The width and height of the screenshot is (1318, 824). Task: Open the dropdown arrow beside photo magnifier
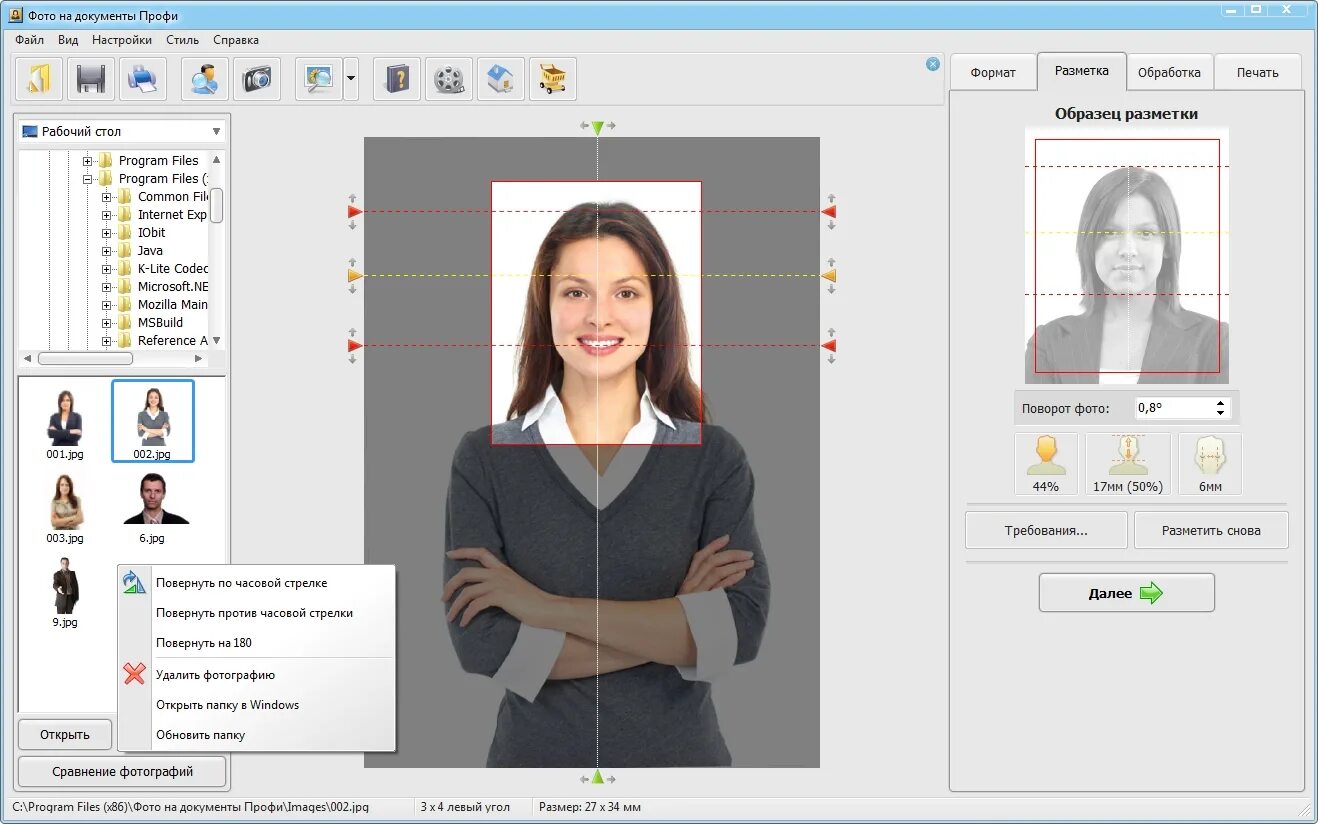pyautogui.click(x=351, y=79)
